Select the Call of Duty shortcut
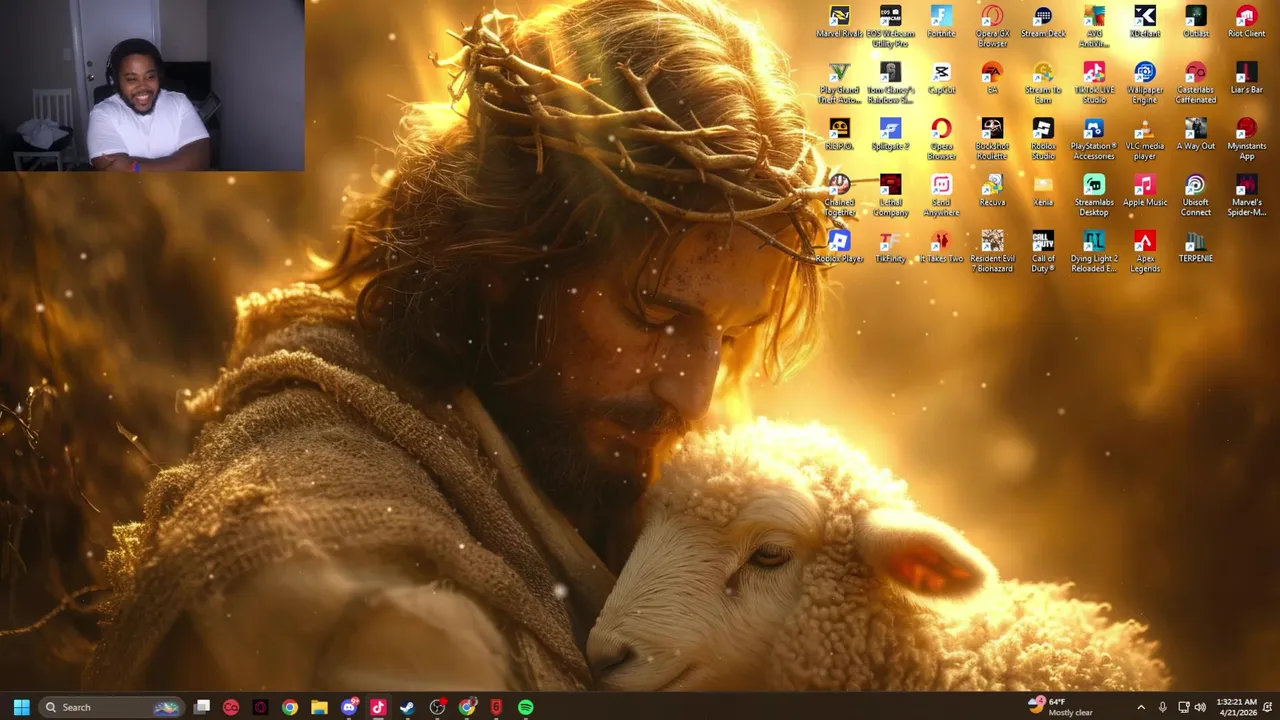Screen dimensions: 1280x720 click(1043, 251)
